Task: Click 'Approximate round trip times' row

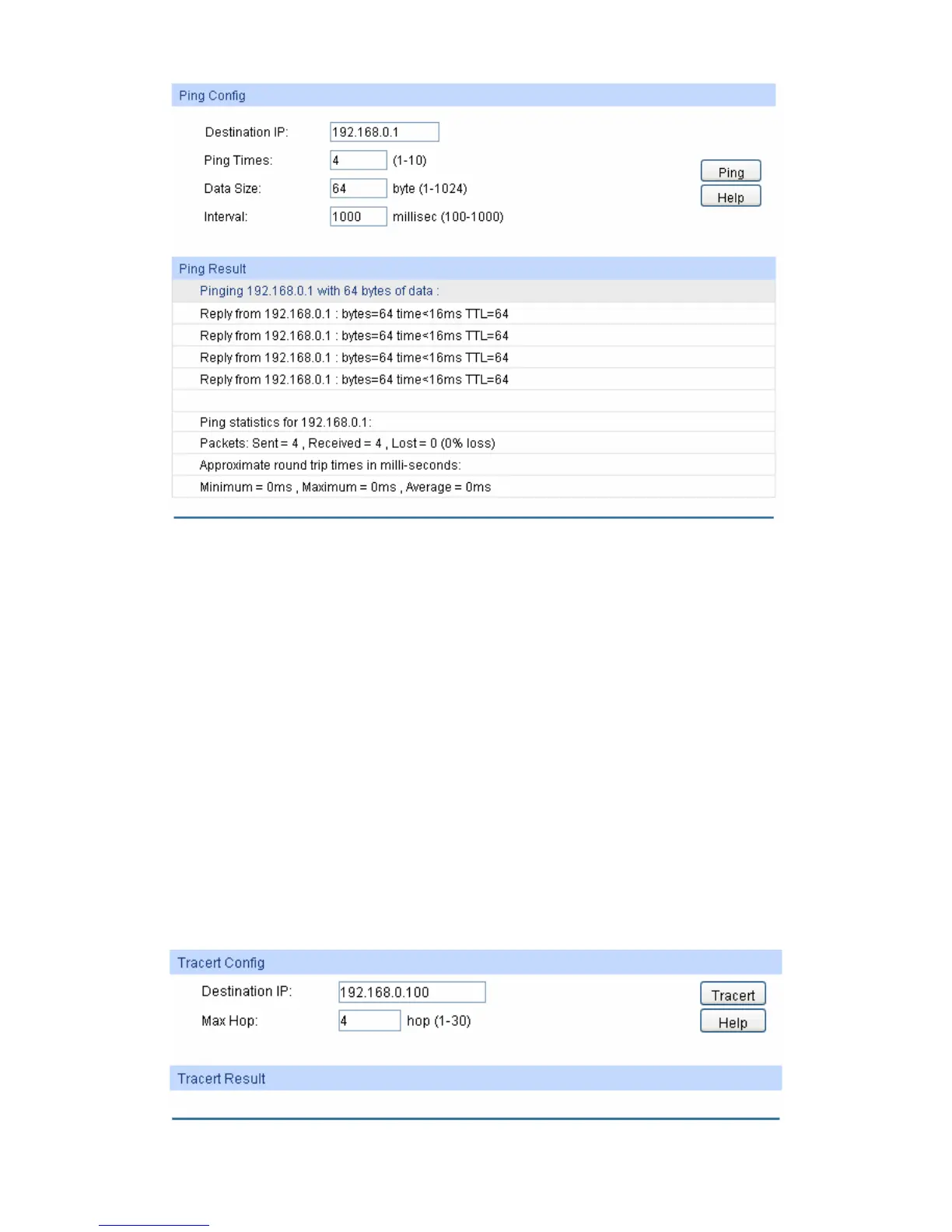Action: (474, 465)
